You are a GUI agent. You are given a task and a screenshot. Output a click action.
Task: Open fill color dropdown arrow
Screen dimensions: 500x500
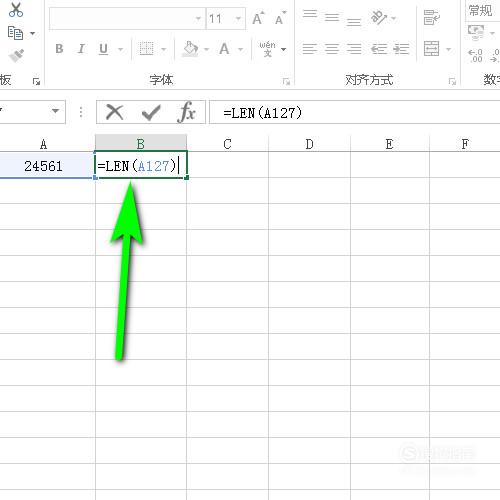[x=207, y=49]
